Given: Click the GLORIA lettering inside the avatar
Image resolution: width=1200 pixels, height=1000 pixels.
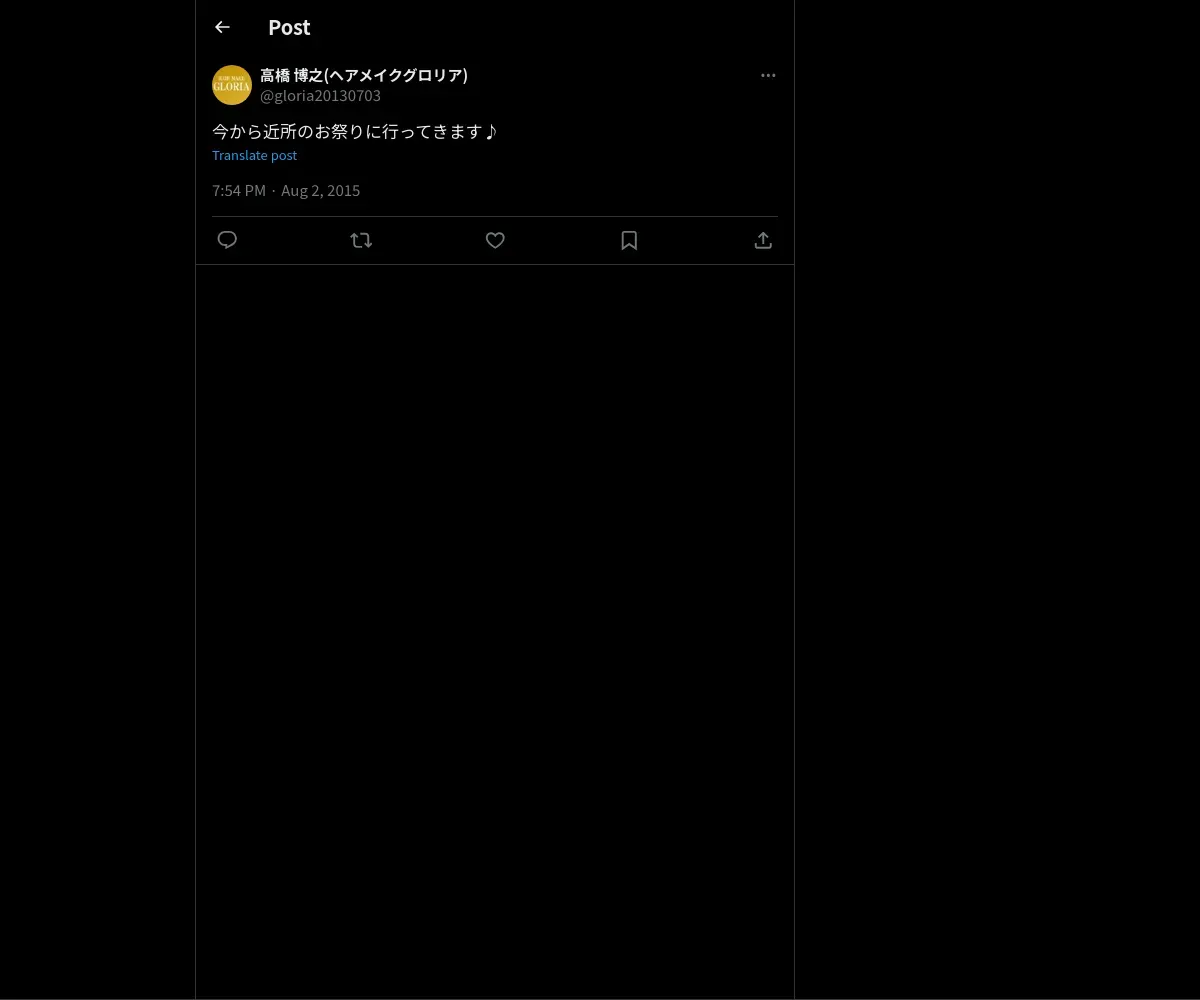Looking at the screenshot, I should pyautogui.click(x=232, y=86).
